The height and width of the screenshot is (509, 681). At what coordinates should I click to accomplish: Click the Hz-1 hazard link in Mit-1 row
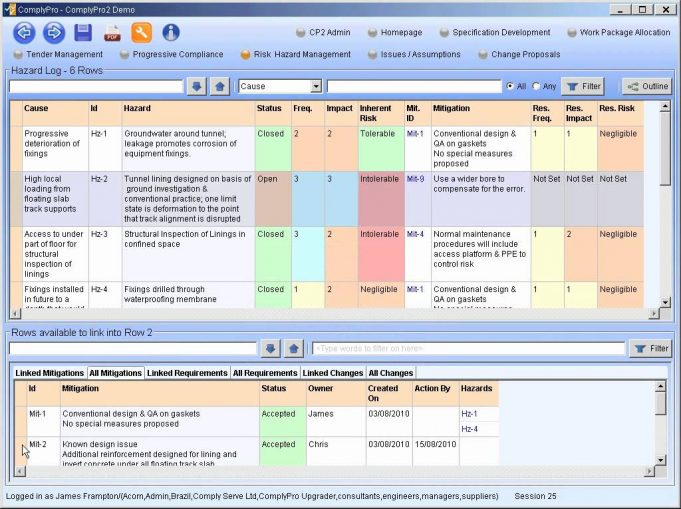469,413
